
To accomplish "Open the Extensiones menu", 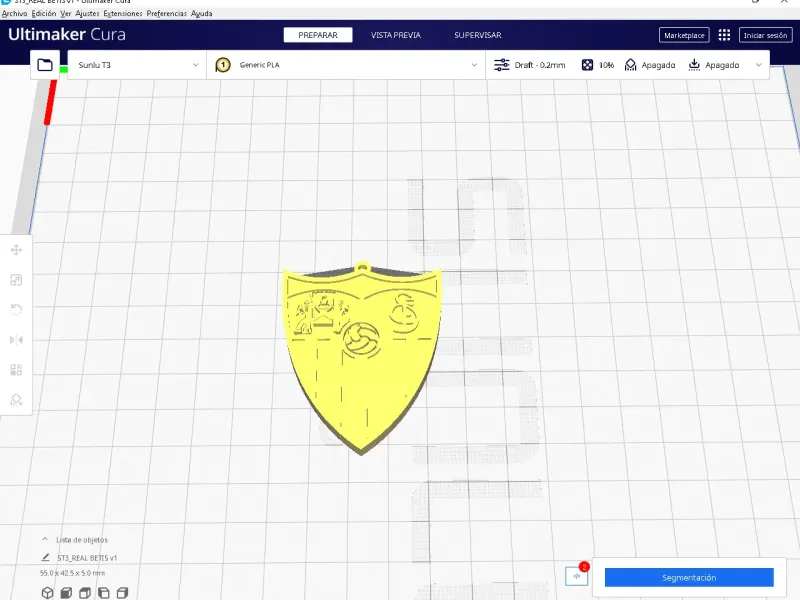I will point(123,14).
